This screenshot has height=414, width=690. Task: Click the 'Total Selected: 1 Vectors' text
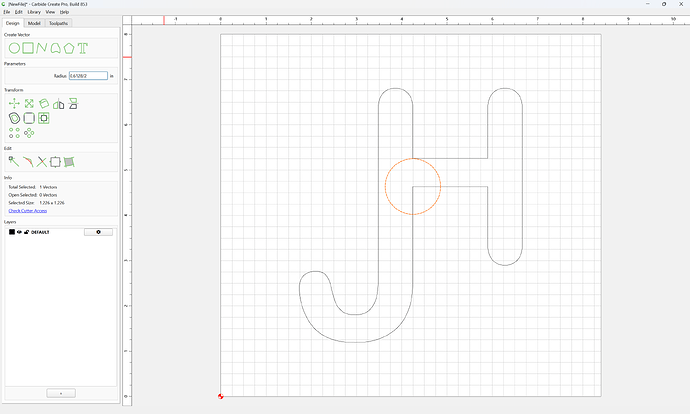(x=33, y=187)
